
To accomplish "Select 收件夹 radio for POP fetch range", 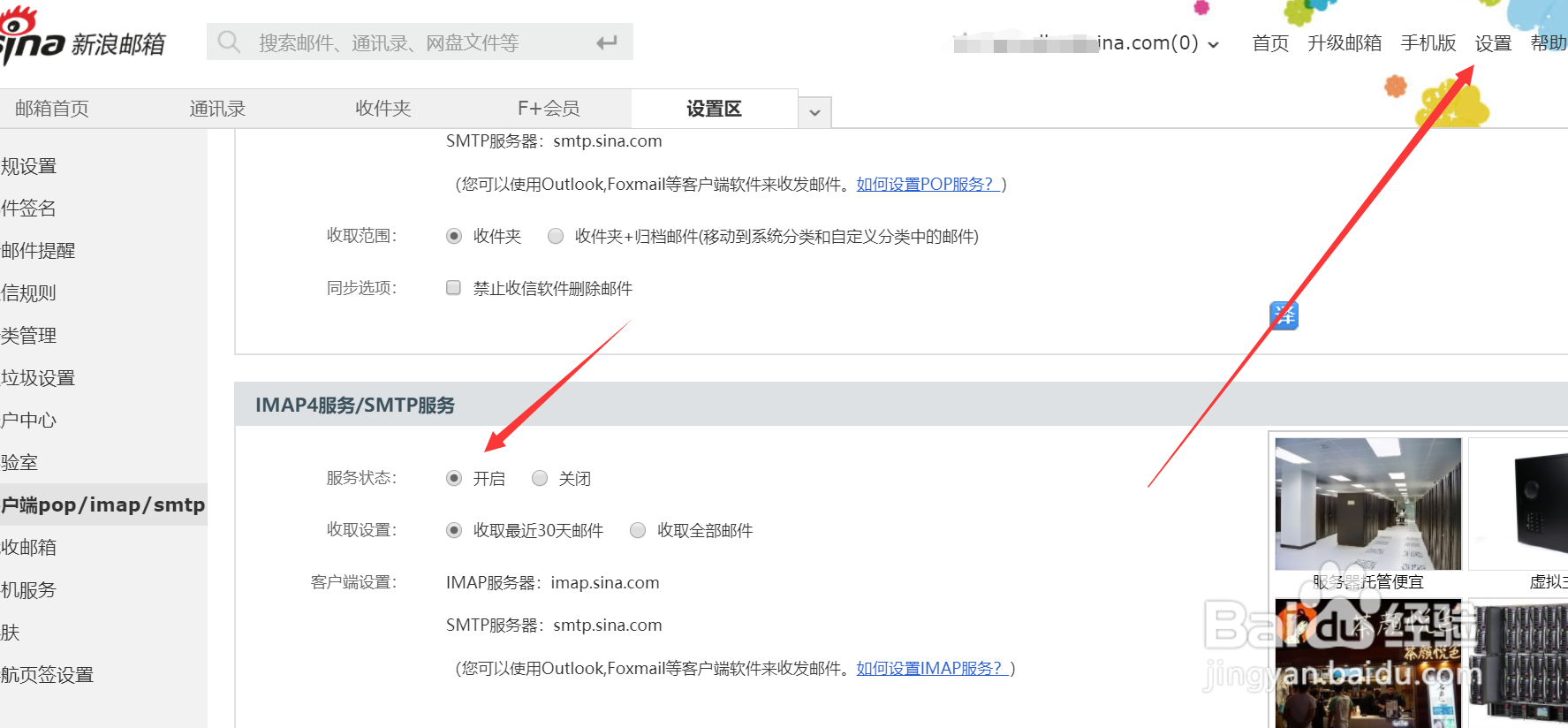I will [x=454, y=236].
